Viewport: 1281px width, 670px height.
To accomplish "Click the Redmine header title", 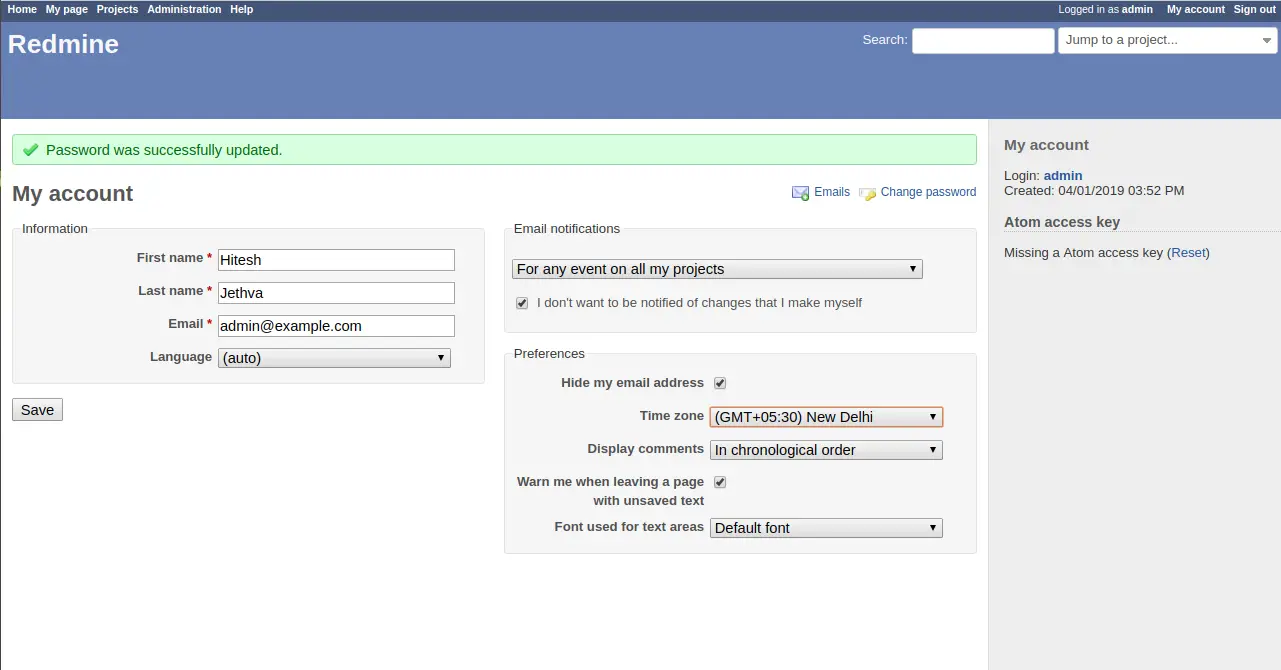I will pyautogui.click(x=63, y=44).
